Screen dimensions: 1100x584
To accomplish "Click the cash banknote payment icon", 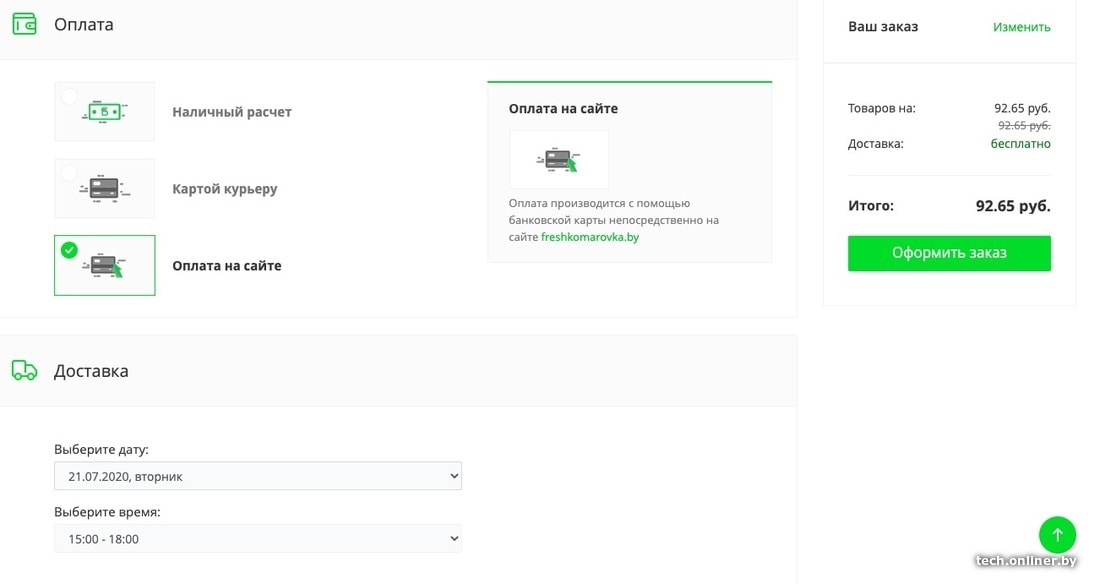I will (x=104, y=112).
